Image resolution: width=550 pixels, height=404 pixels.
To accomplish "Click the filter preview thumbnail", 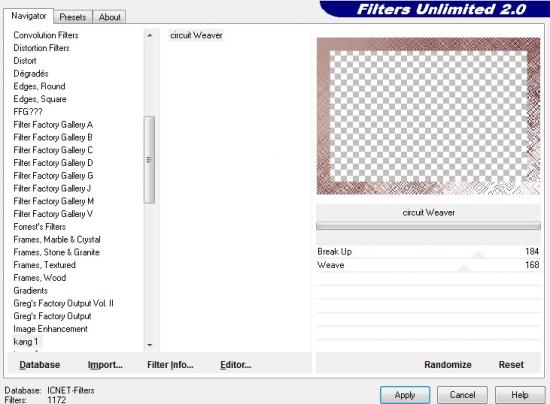I will pyautogui.click(x=428, y=116).
